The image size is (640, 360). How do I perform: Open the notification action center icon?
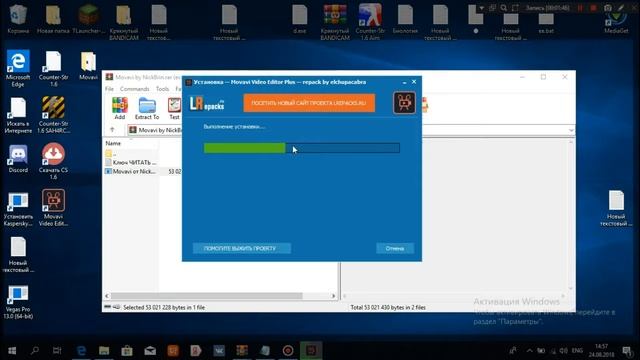pyautogui.click(x=627, y=351)
